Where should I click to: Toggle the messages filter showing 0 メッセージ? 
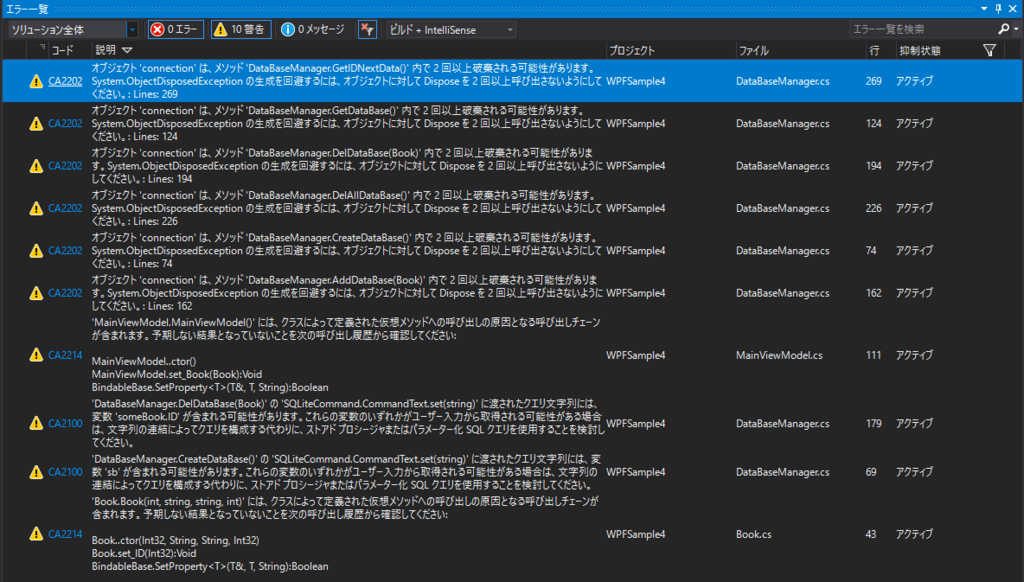click(310, 29)
